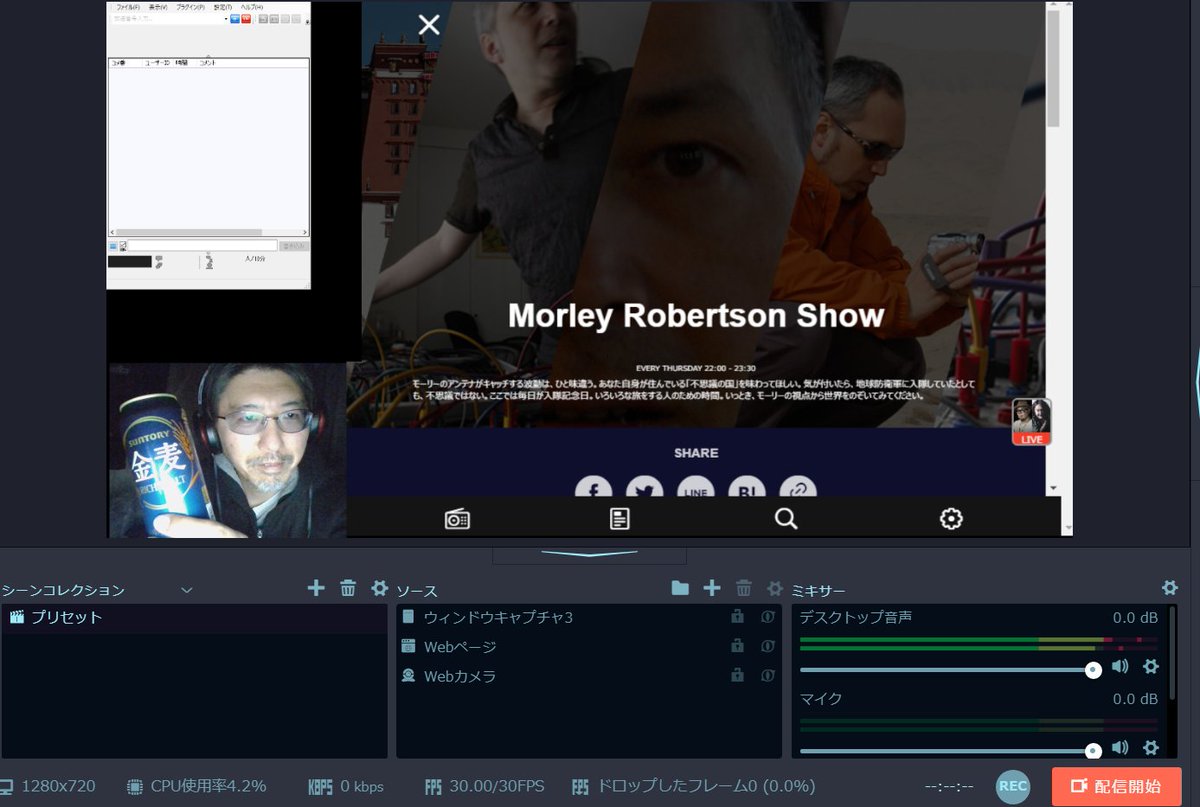Click the デスクトップ音声 0.0 dB value
Screen dimensions: 1200x807
click(1135, 618)
